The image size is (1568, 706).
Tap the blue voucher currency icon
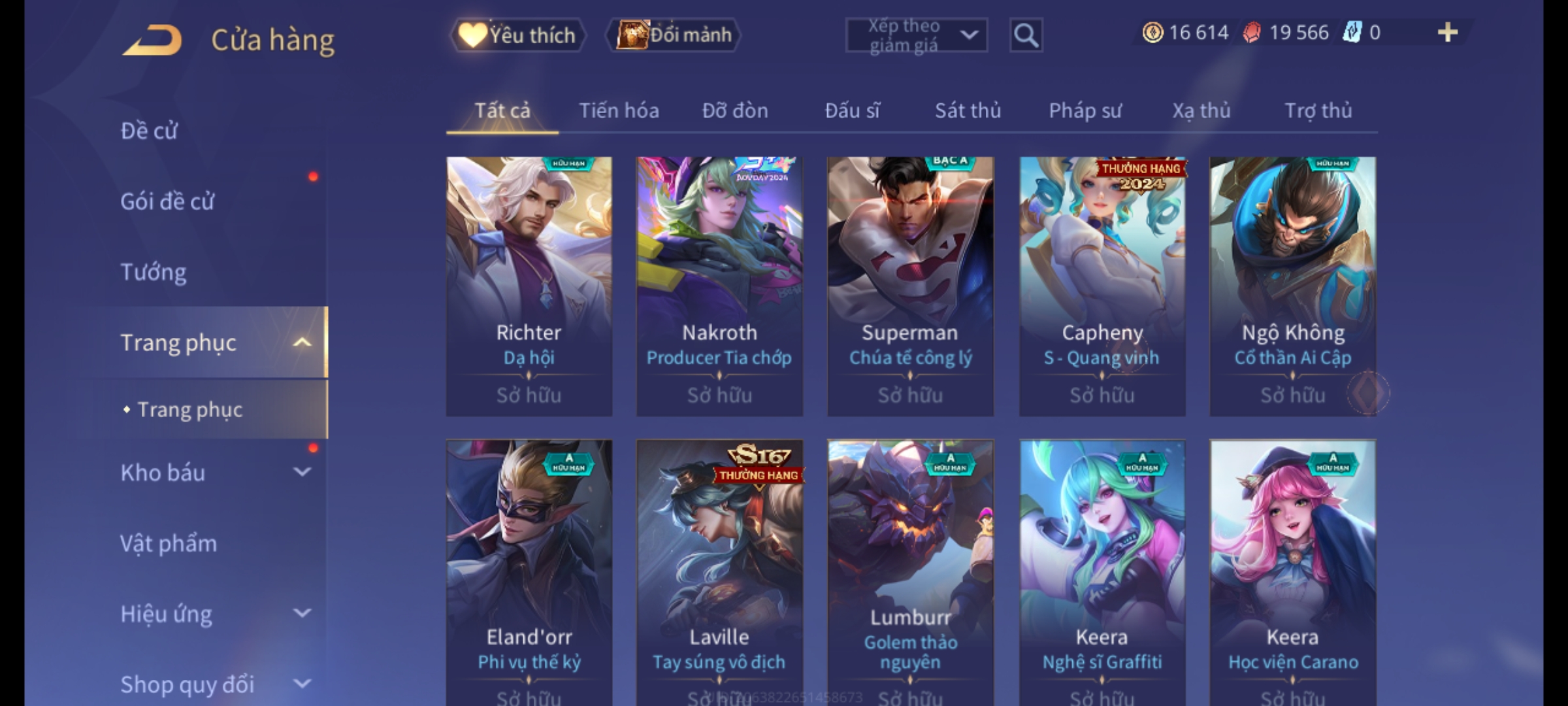coord(1352,33)
